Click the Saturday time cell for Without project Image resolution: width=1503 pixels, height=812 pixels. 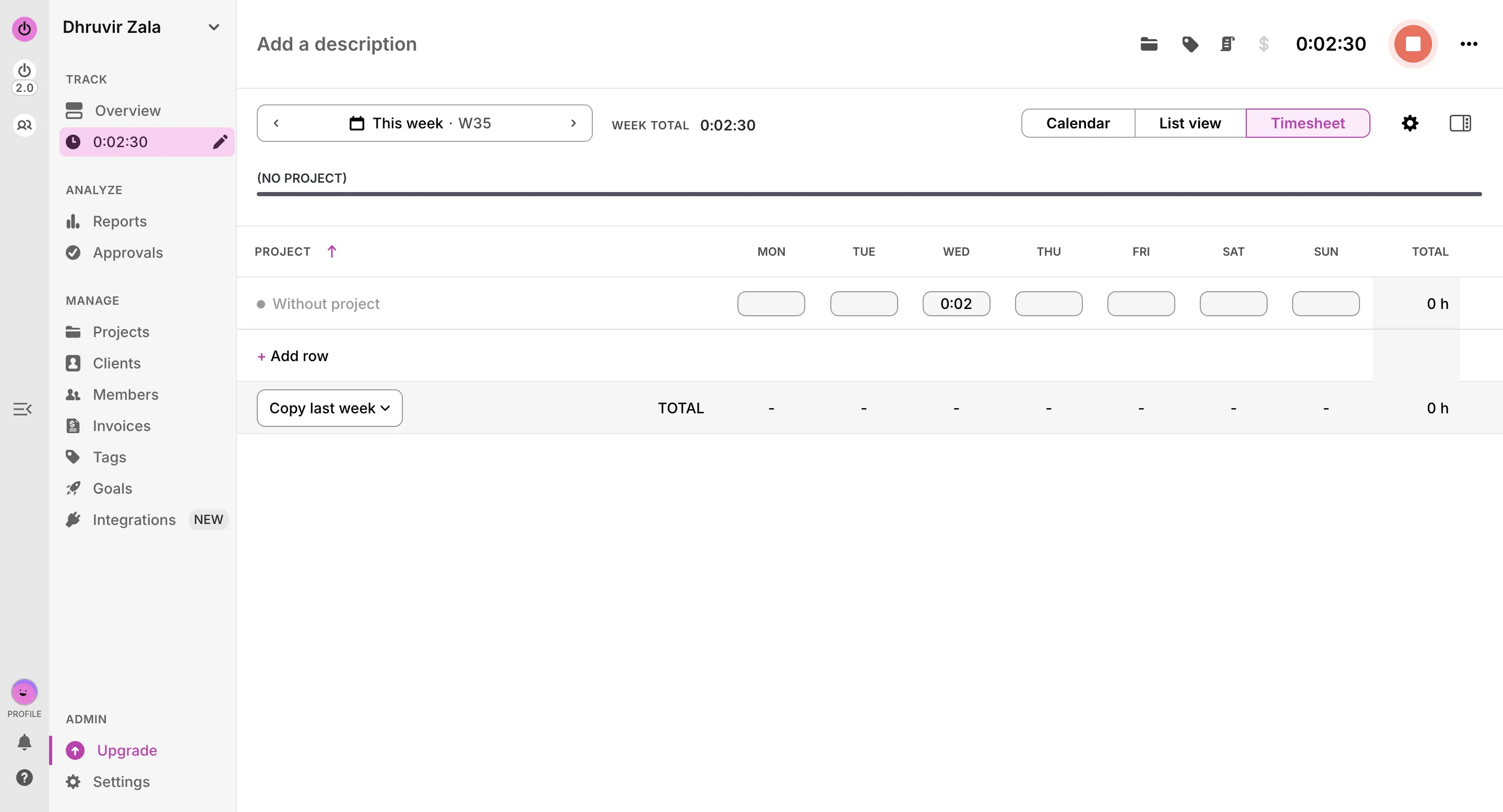click(1233, 303)
